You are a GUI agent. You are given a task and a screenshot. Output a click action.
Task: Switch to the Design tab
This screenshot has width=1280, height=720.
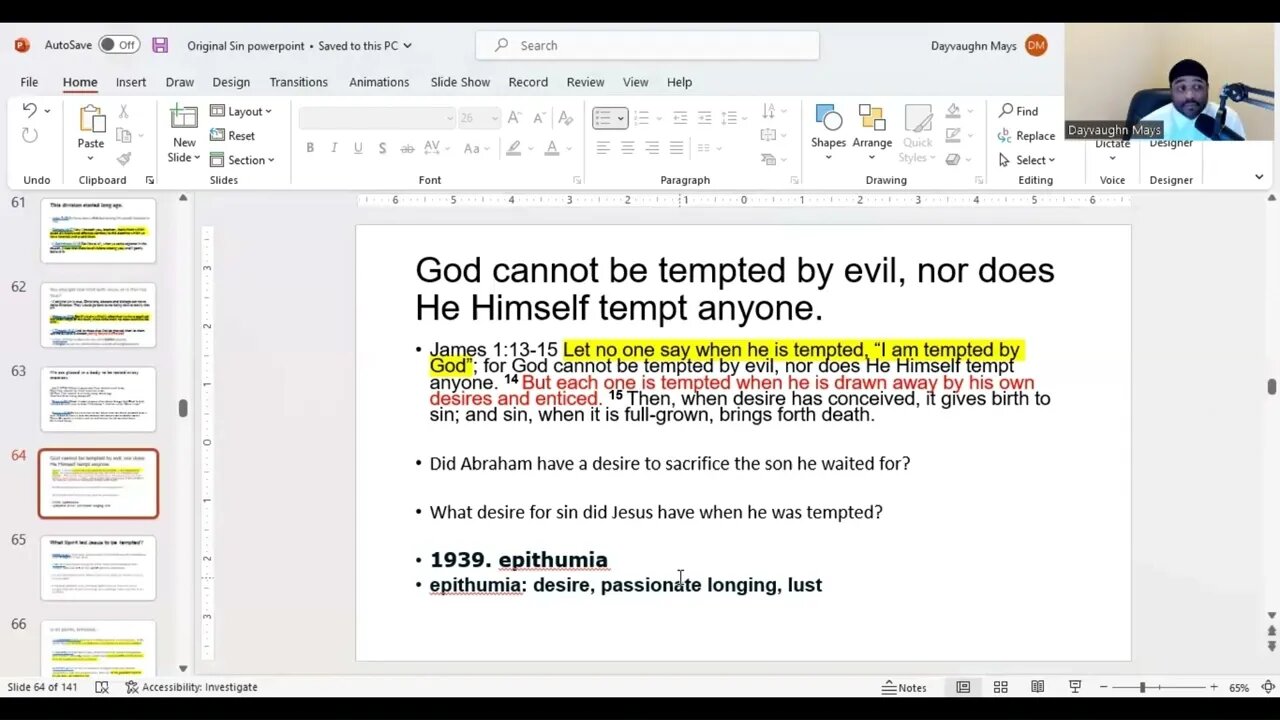[231, 82]
